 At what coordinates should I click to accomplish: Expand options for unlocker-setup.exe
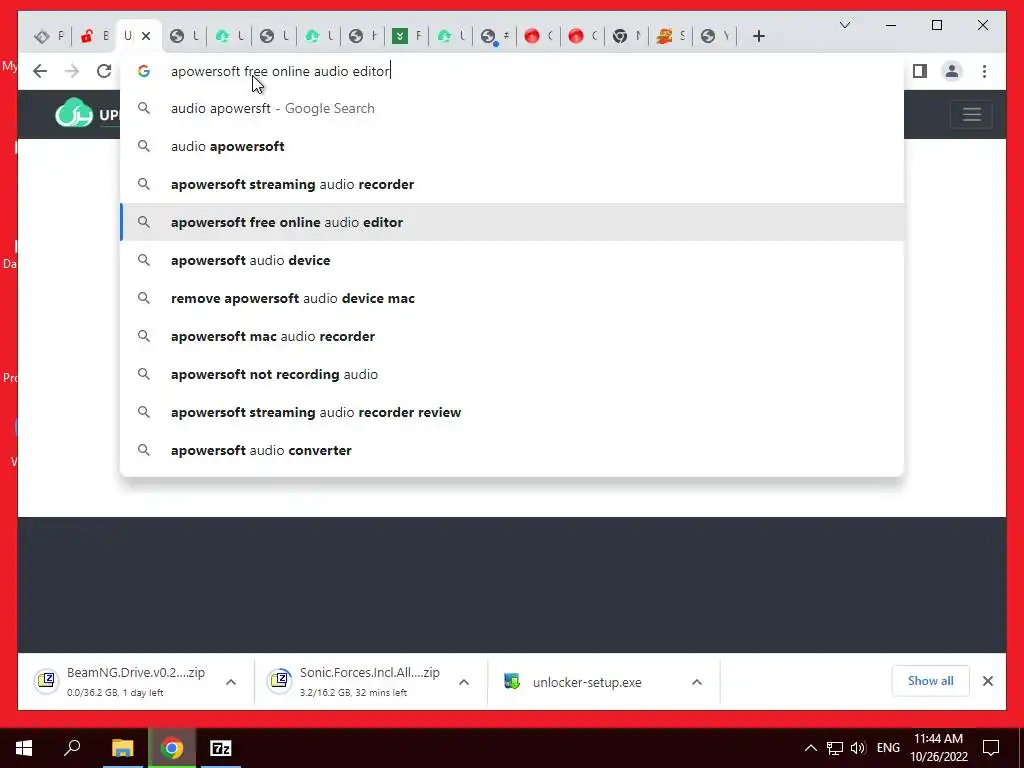coord(697,682)
